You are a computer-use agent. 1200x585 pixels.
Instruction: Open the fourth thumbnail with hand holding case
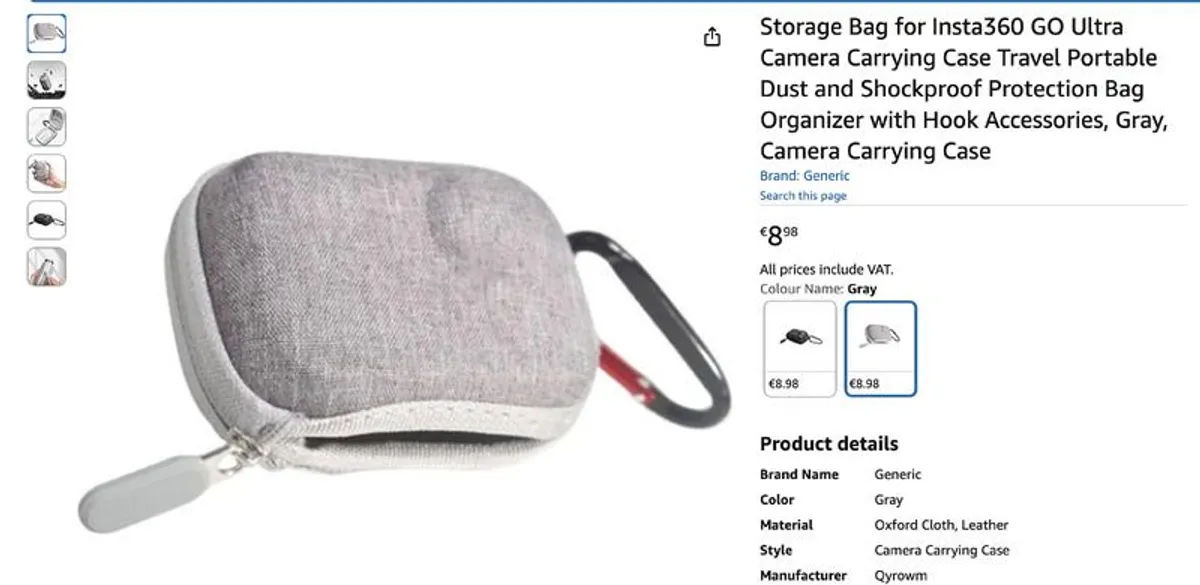46,173
